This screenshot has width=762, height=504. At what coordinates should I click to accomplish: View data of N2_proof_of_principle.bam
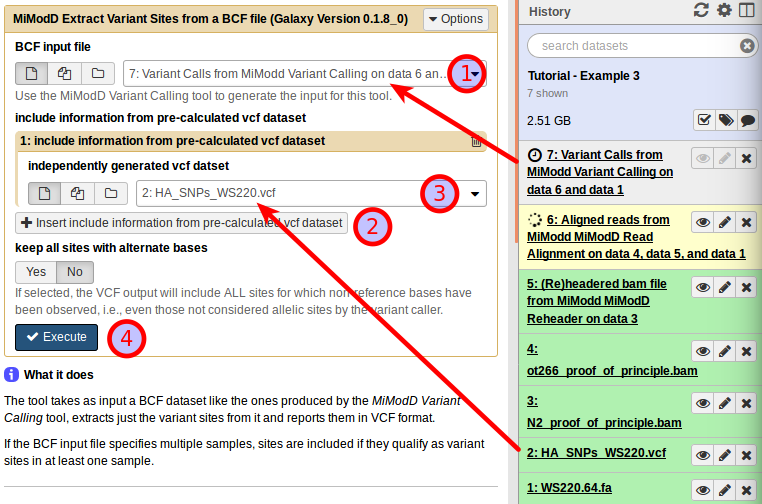point(703,403)
